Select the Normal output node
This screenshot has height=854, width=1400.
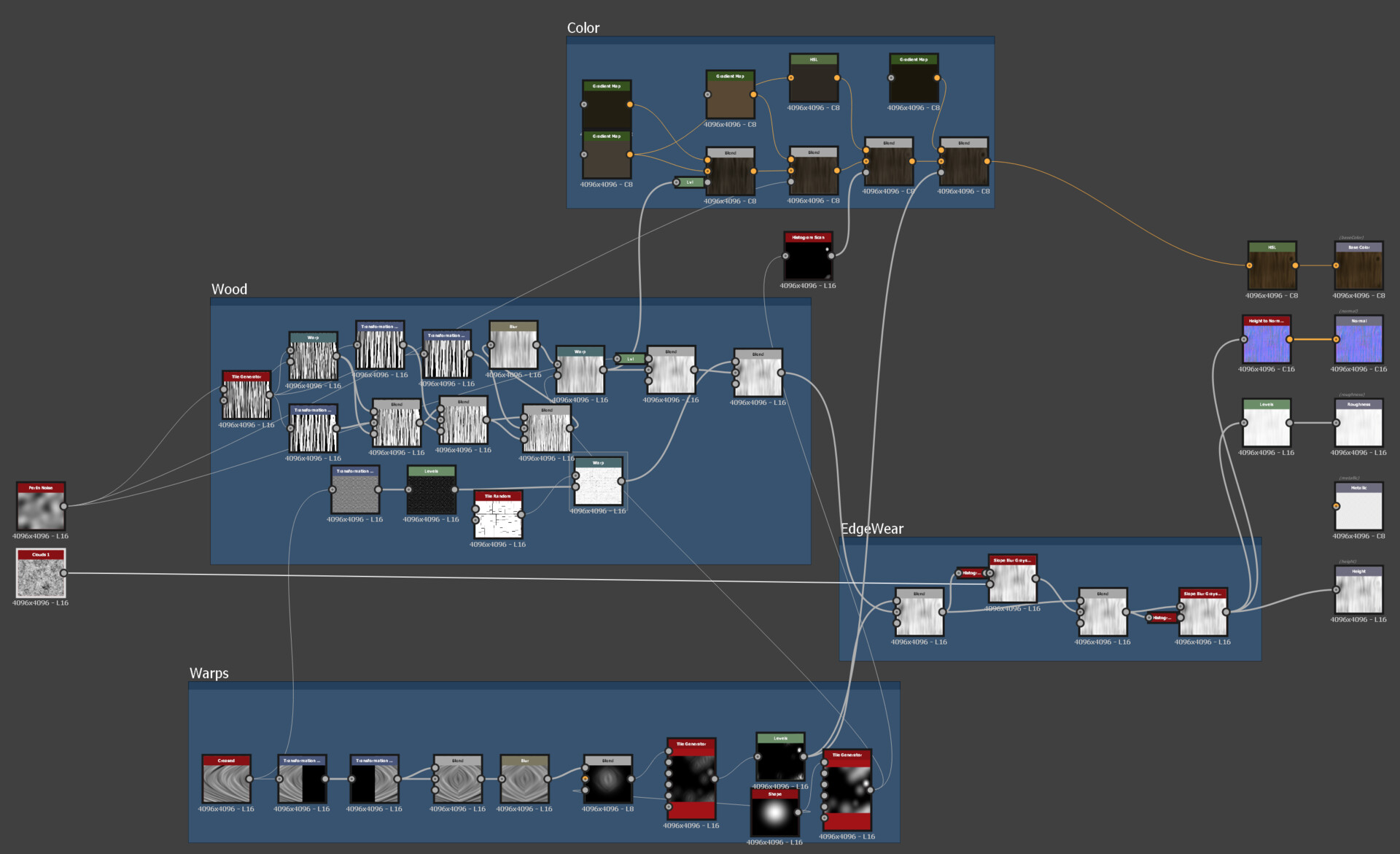pyautogui.click(x=1358, y=340)
